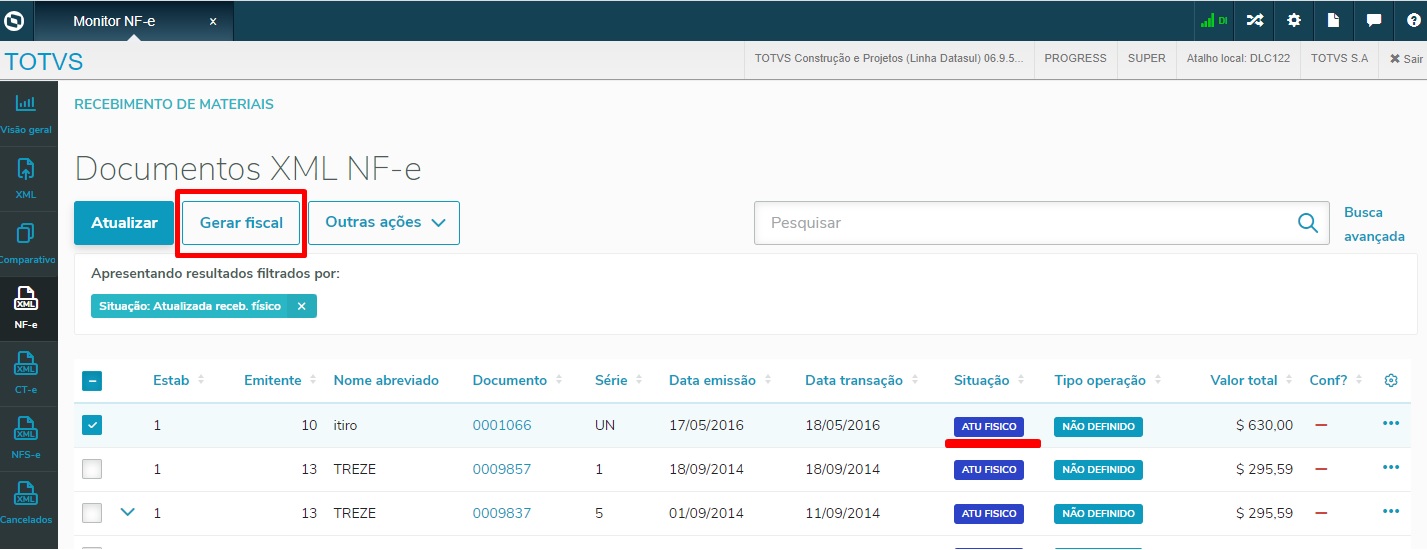The image size is (1427, 550).
Task: Open the chat bubble icon in top bar
Action: 1374,20
